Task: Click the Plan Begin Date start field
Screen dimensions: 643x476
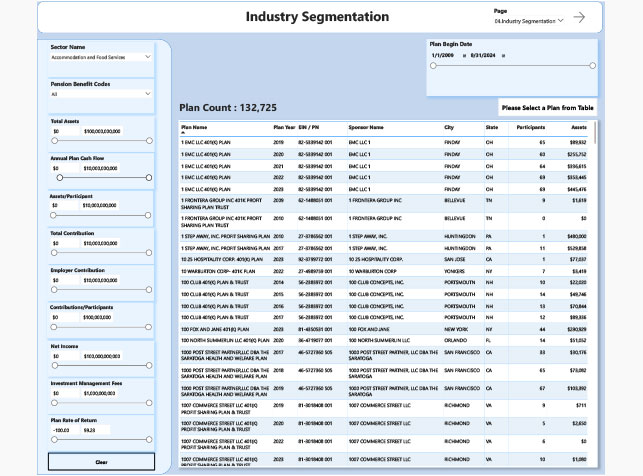Action: point(443,55)
